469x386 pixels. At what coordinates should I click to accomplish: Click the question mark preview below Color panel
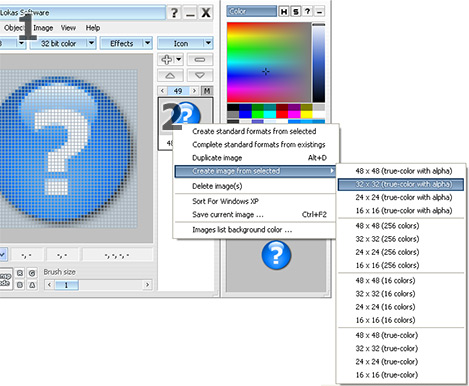click(276, 255)
